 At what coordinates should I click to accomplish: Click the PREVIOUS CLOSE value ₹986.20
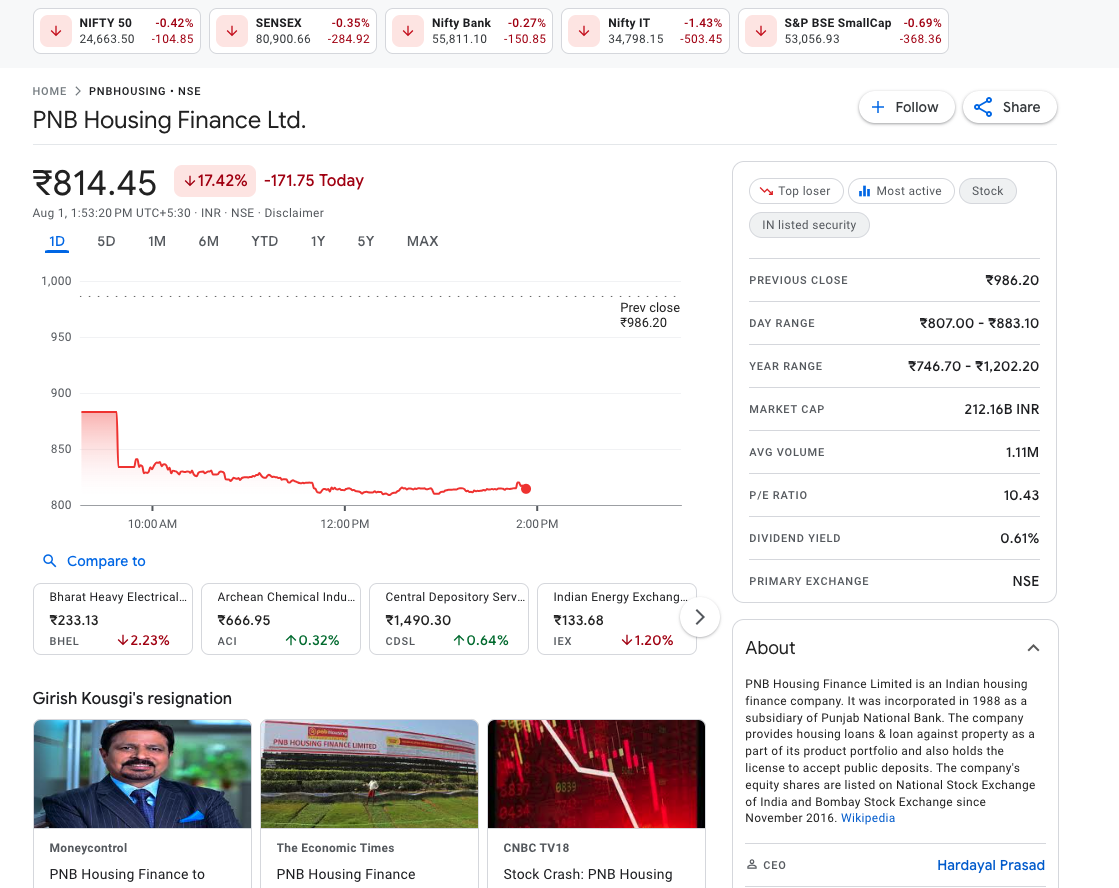[x=1012, y=281]
